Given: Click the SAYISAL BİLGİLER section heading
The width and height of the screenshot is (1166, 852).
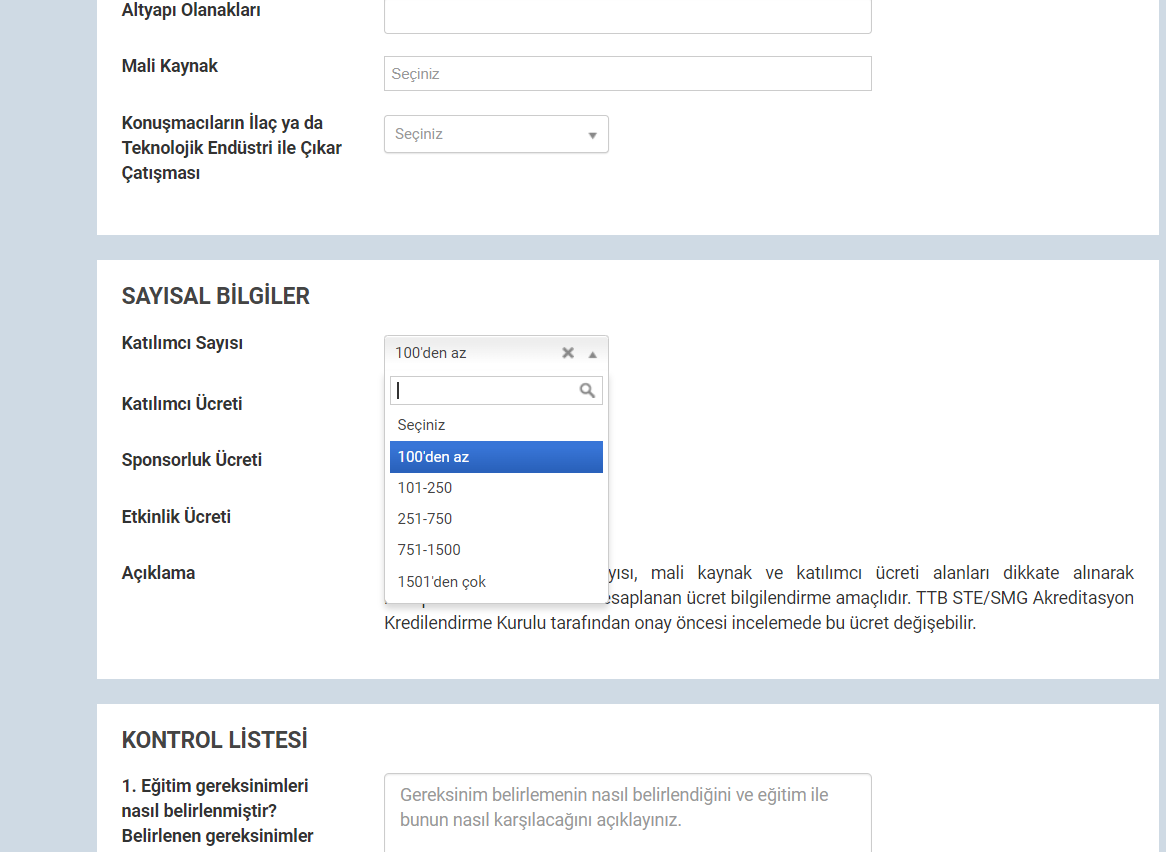Looking at the screenshot, I should pyautogui.click(x=216, y=296).
